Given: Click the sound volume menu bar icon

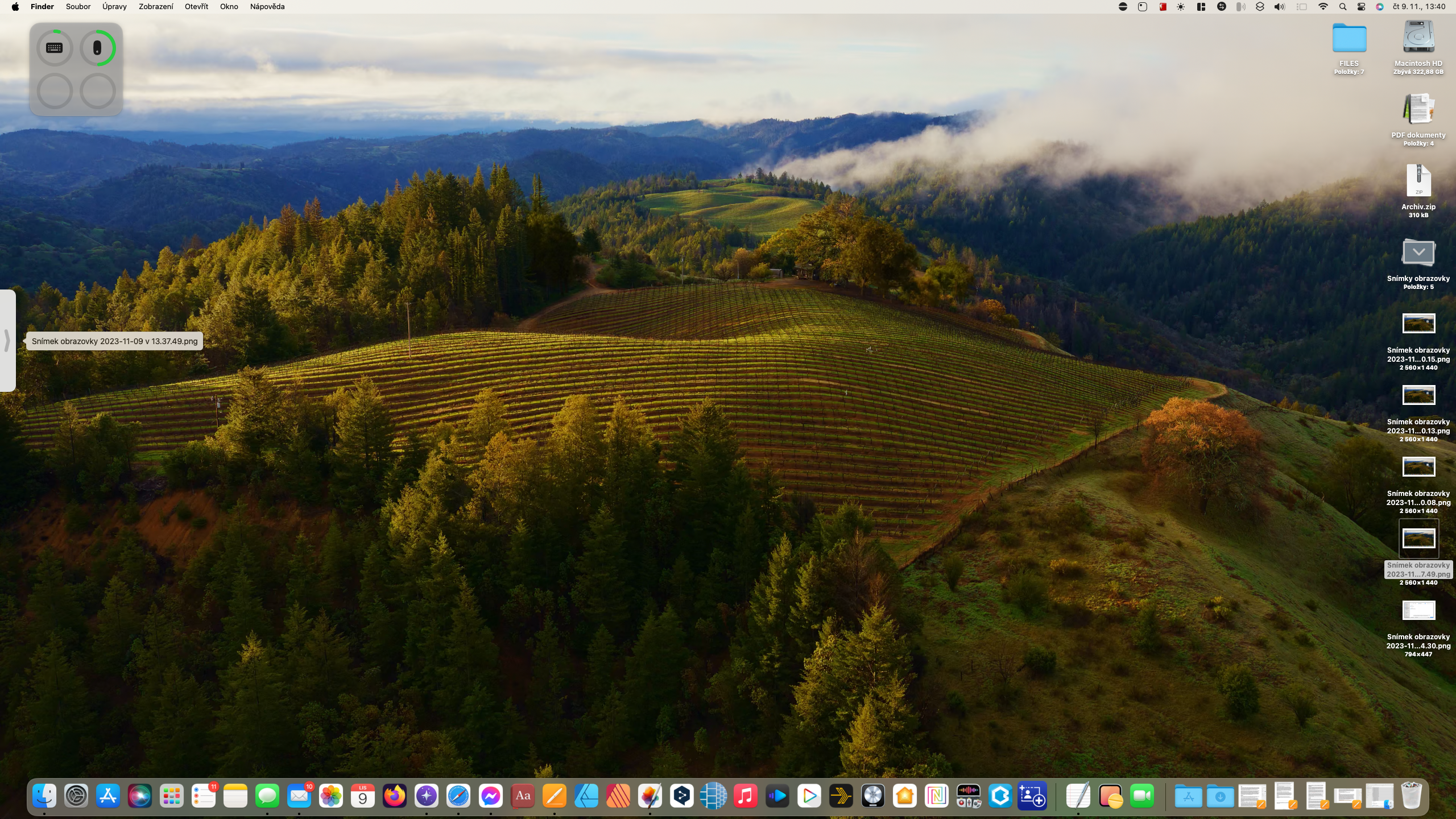Looking at the screenshot, I should pos(1280,7).
